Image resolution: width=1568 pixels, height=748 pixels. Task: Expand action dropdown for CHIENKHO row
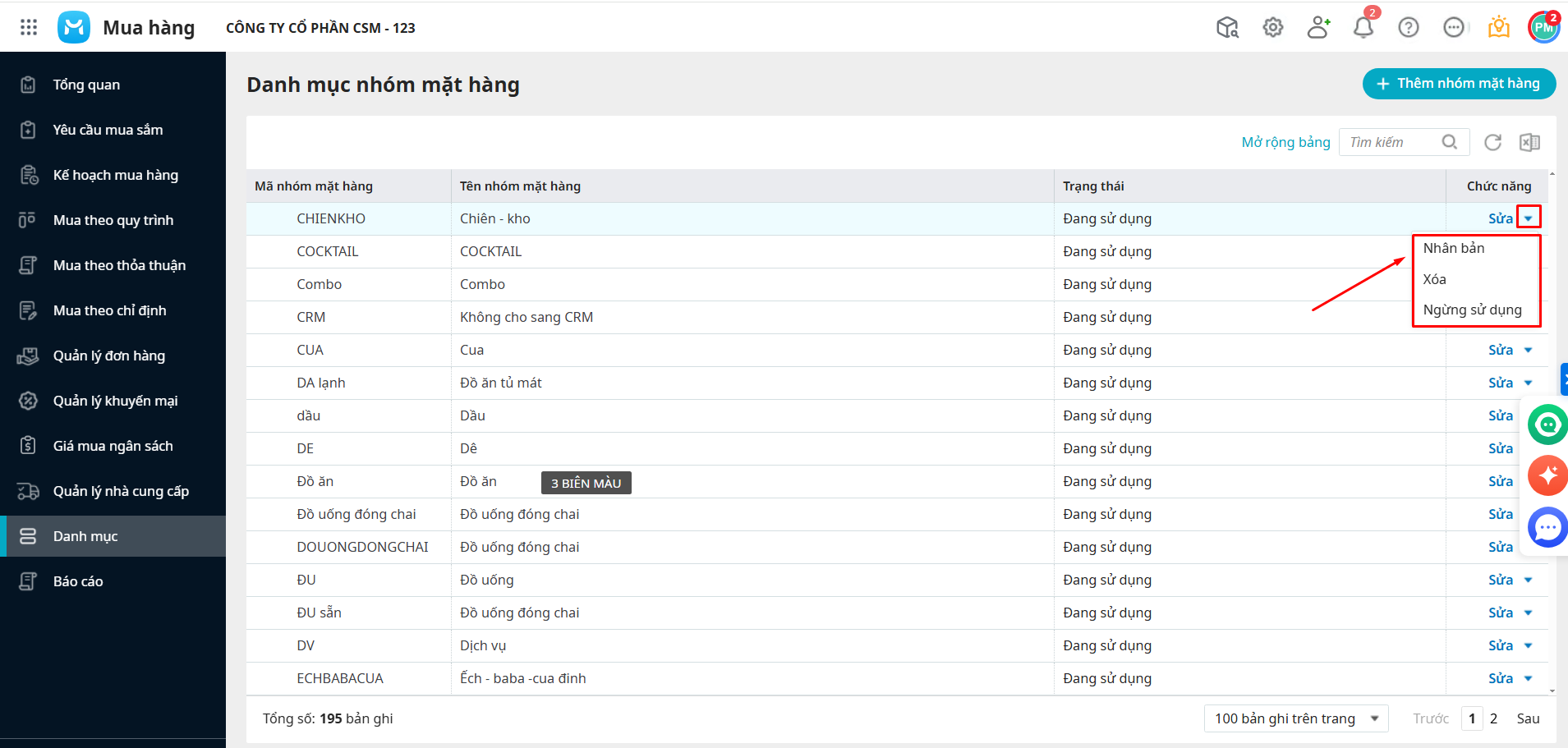(x=1529, y=218)
